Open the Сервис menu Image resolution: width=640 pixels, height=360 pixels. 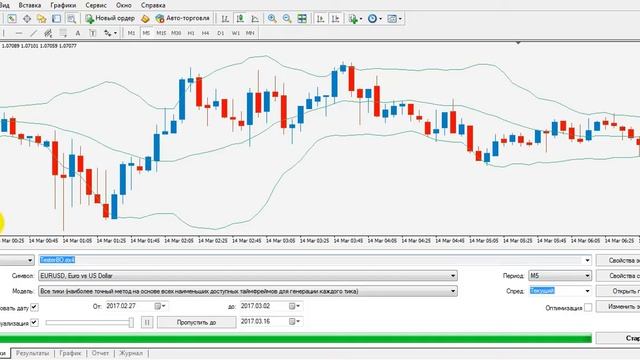point(96,5)
